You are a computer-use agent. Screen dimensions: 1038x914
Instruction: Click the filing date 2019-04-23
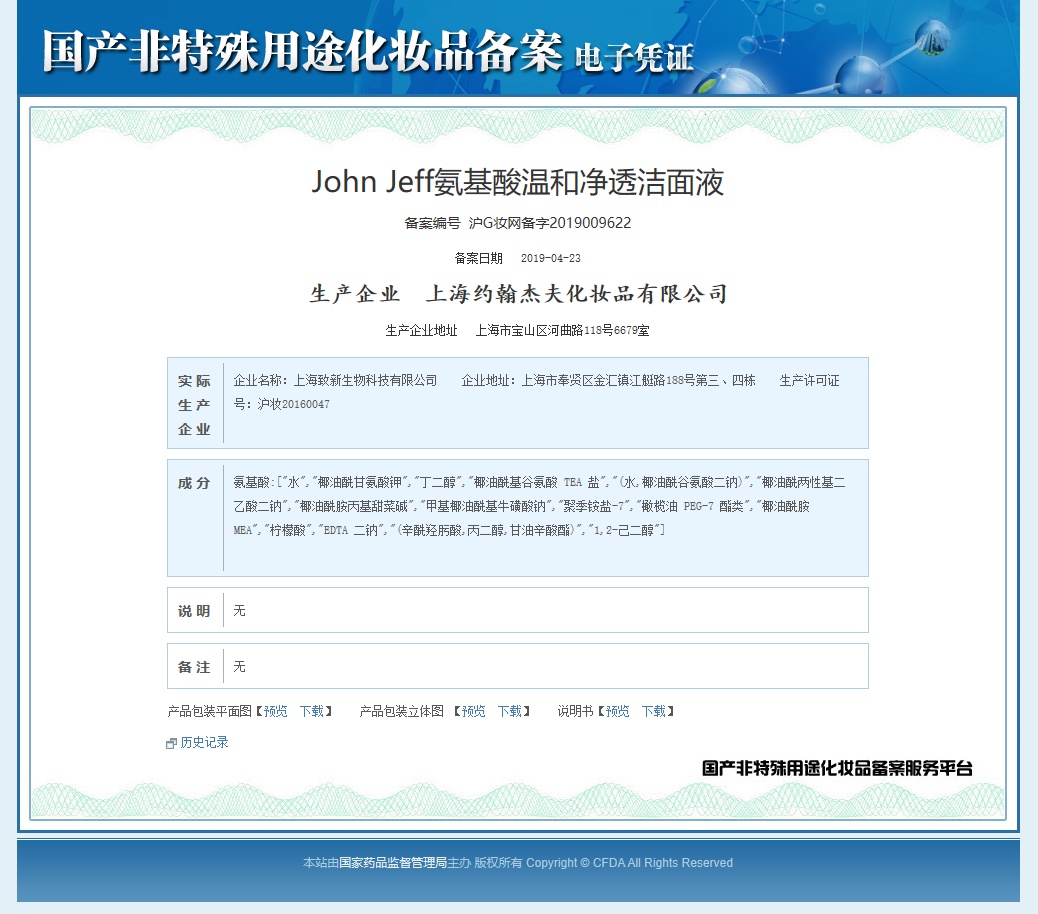(551, 258)
